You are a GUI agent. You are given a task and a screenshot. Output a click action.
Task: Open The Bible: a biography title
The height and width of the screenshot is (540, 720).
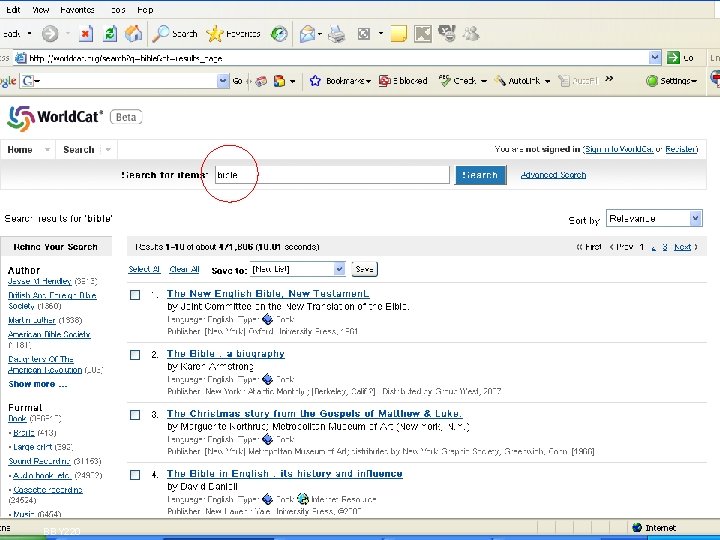[225, 354]
